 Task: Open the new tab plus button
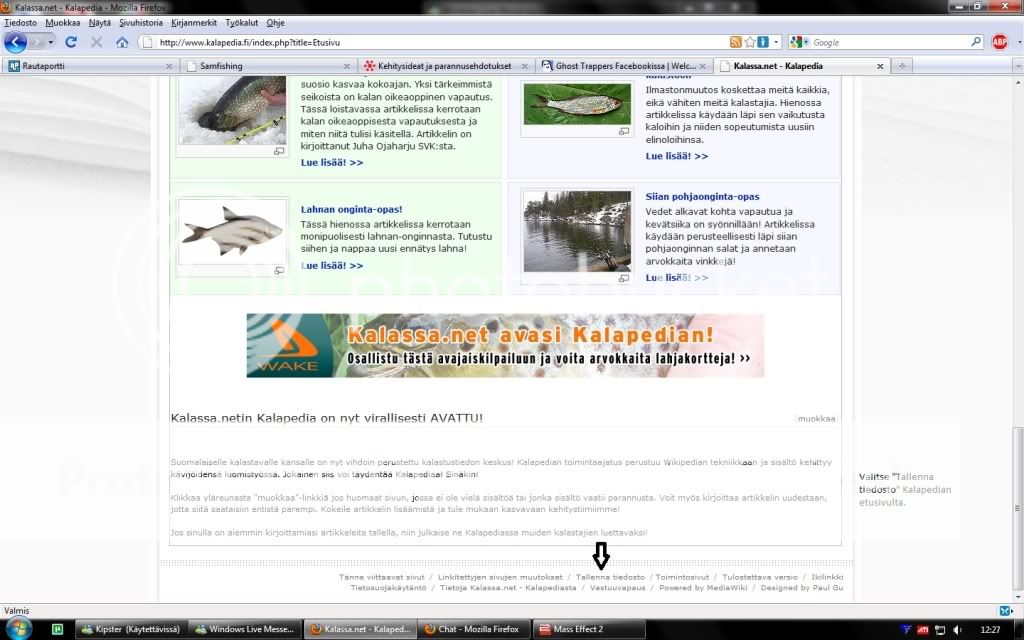(902, 66)
